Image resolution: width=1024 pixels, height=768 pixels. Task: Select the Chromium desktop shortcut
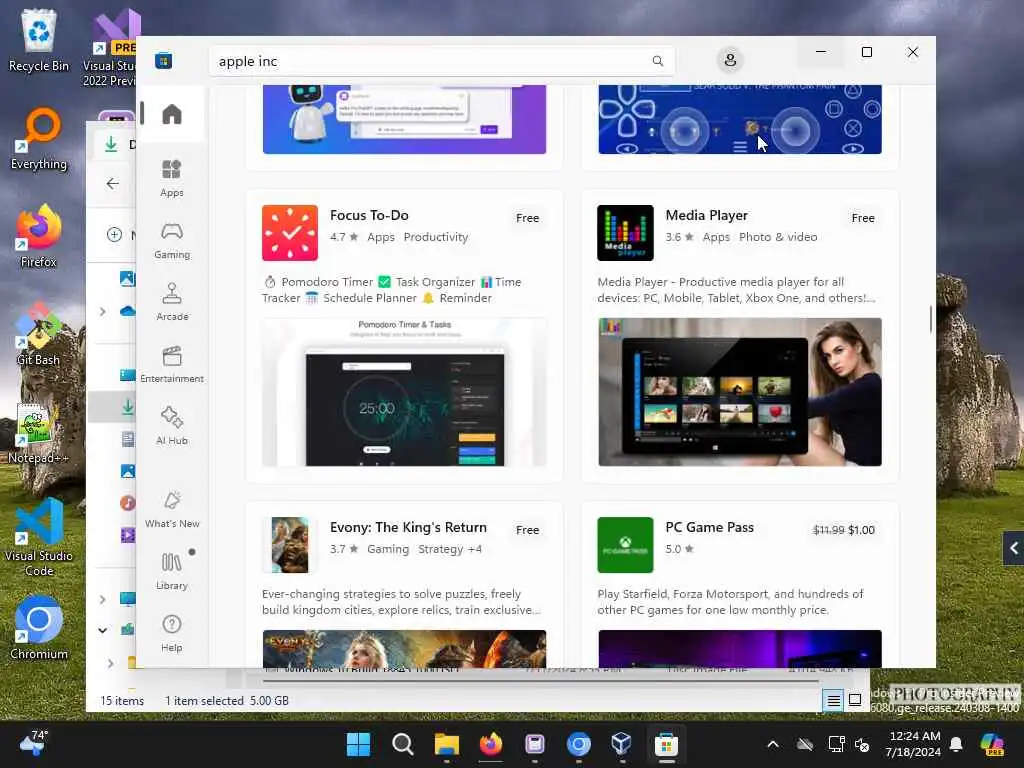(x=39, y=628)
